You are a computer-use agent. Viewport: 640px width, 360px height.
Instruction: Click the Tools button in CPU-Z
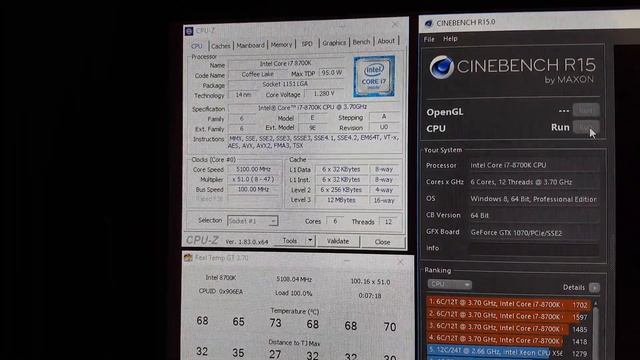[x=290, y=241]
